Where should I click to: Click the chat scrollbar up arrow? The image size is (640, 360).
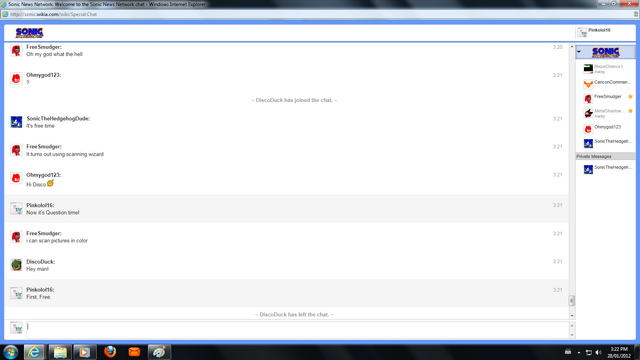[x=572, y=47]
